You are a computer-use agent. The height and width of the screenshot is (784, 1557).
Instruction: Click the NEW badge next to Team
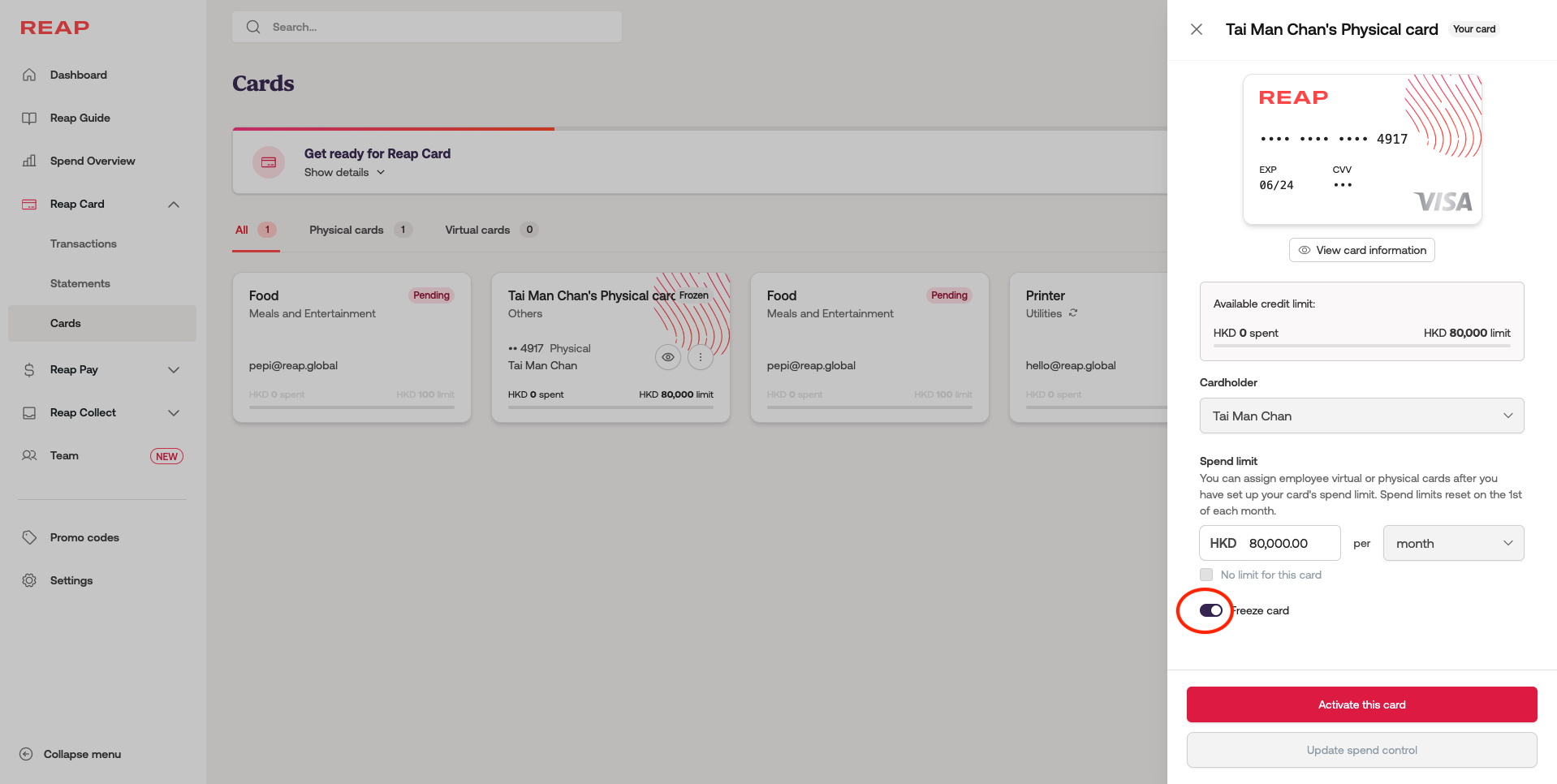pyautogui.click(x=166, y=456)
